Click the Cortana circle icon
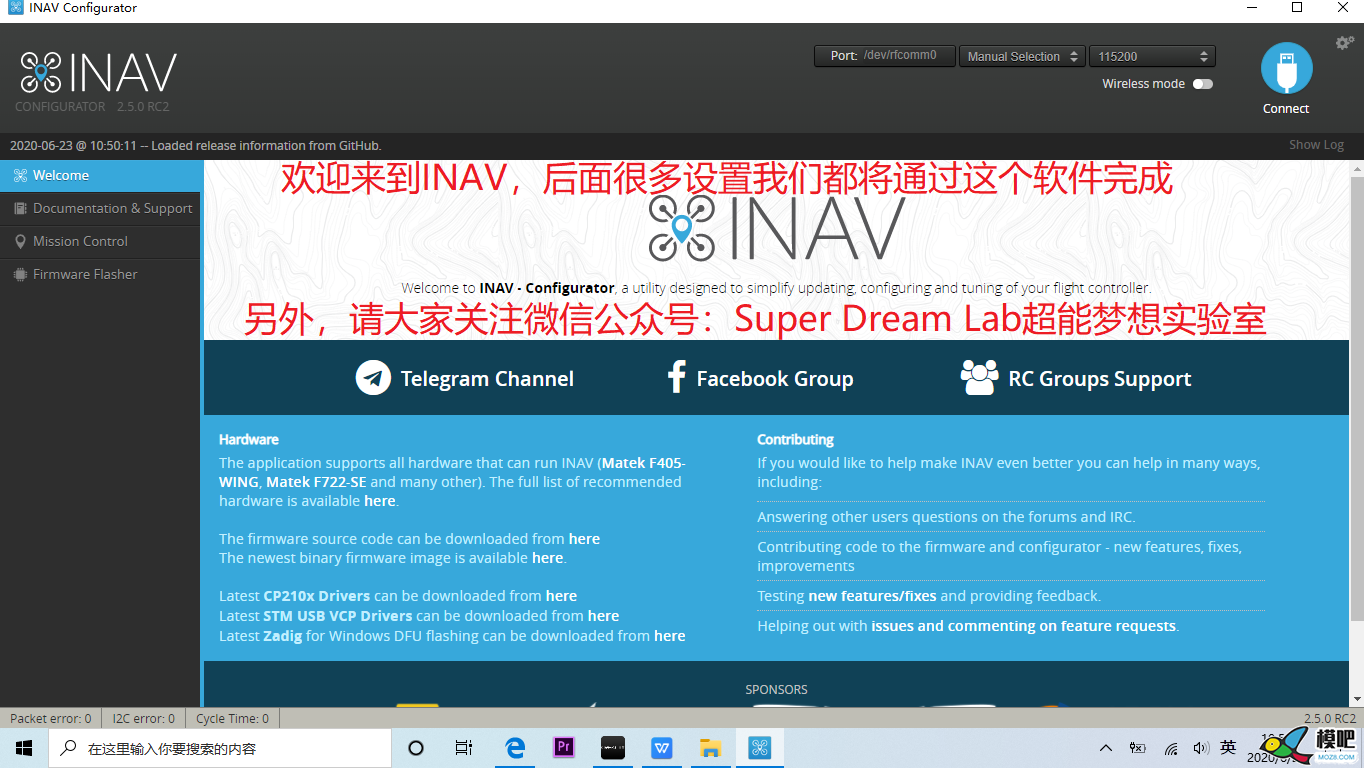 (x=416, y=748)
